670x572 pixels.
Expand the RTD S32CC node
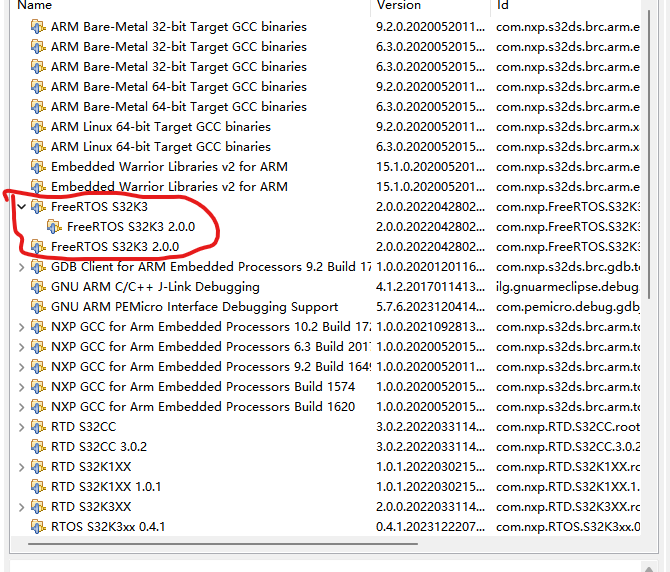pos(21,427)
